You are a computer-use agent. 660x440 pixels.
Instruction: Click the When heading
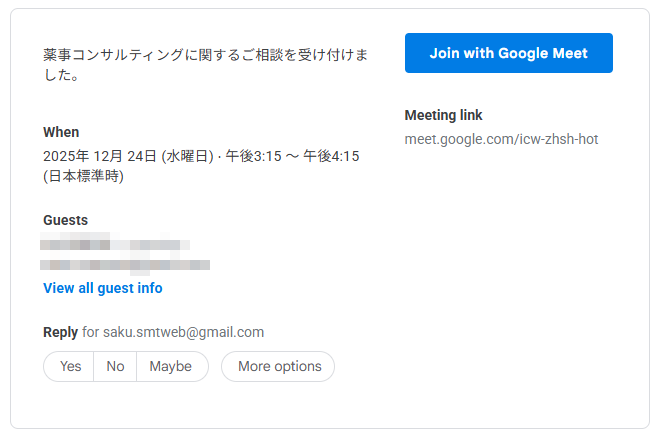click(x=61, y=132)
